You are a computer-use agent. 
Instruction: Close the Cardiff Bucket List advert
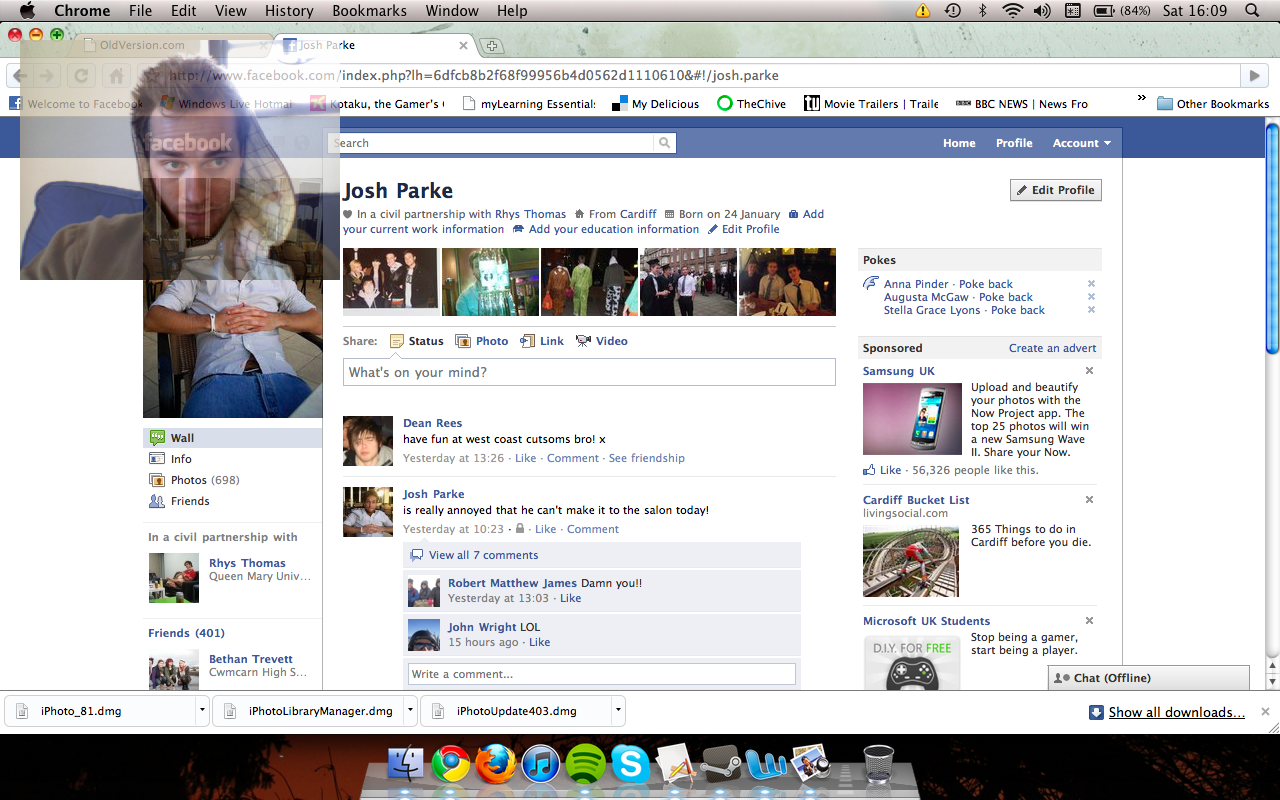click(1089, 500)
